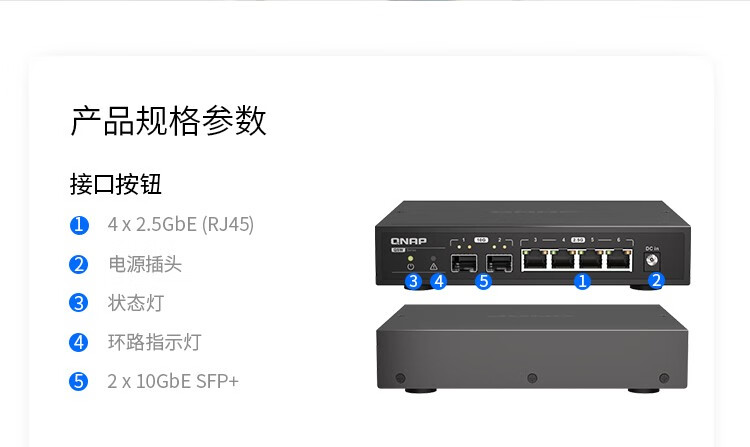Click the blue number 1 legend badge
Viewport: 750px width, 447px height.
79,225
